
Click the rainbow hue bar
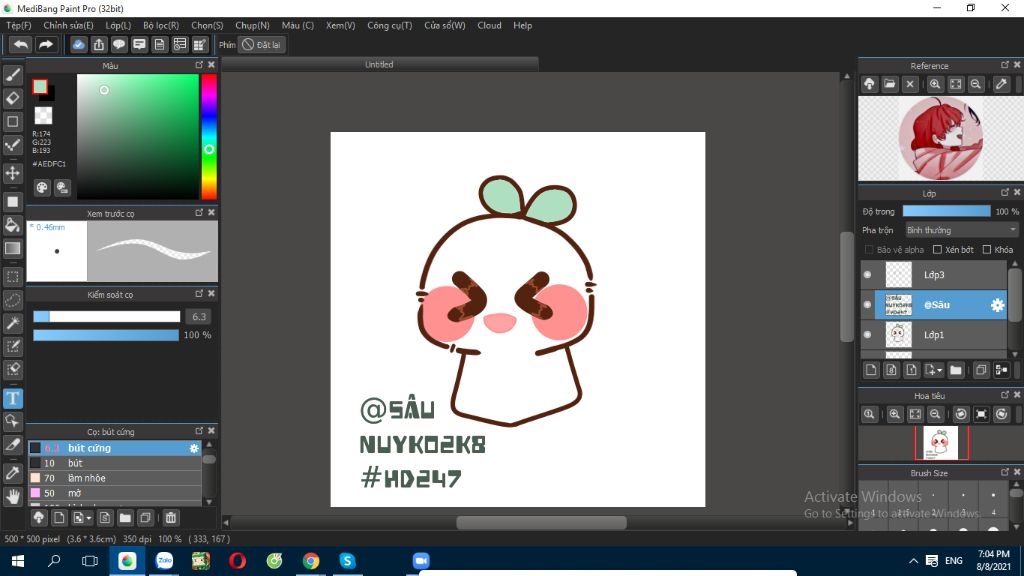click(208, 136)
